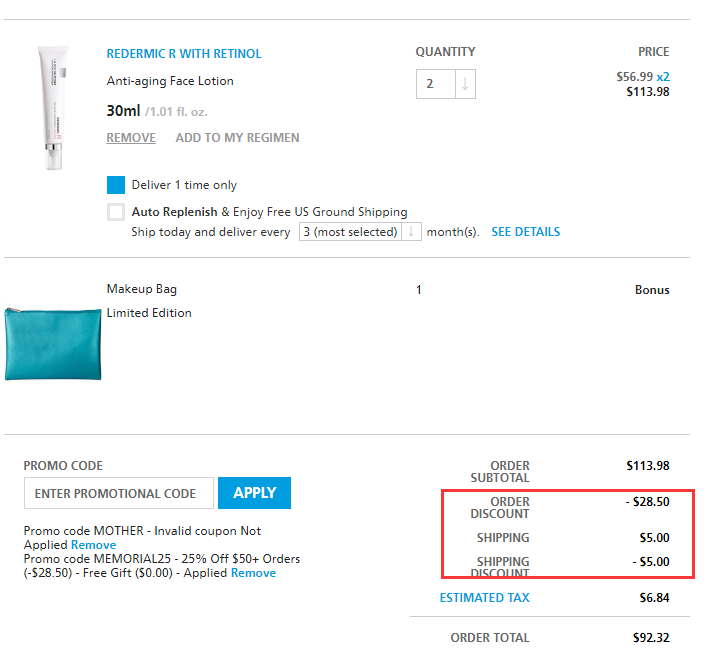Viewport: 705px width, 670px height.
Task: Enable the Auto Replenish checkbox
Action: [116, 212]
